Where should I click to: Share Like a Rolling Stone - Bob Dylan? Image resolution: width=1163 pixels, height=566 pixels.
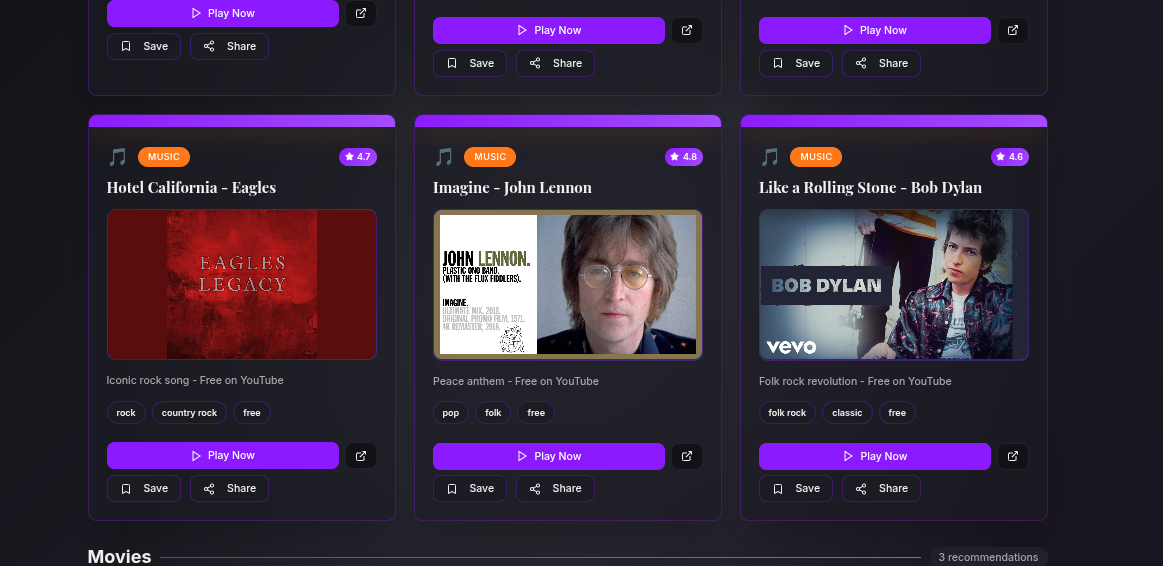coord(881,488)
